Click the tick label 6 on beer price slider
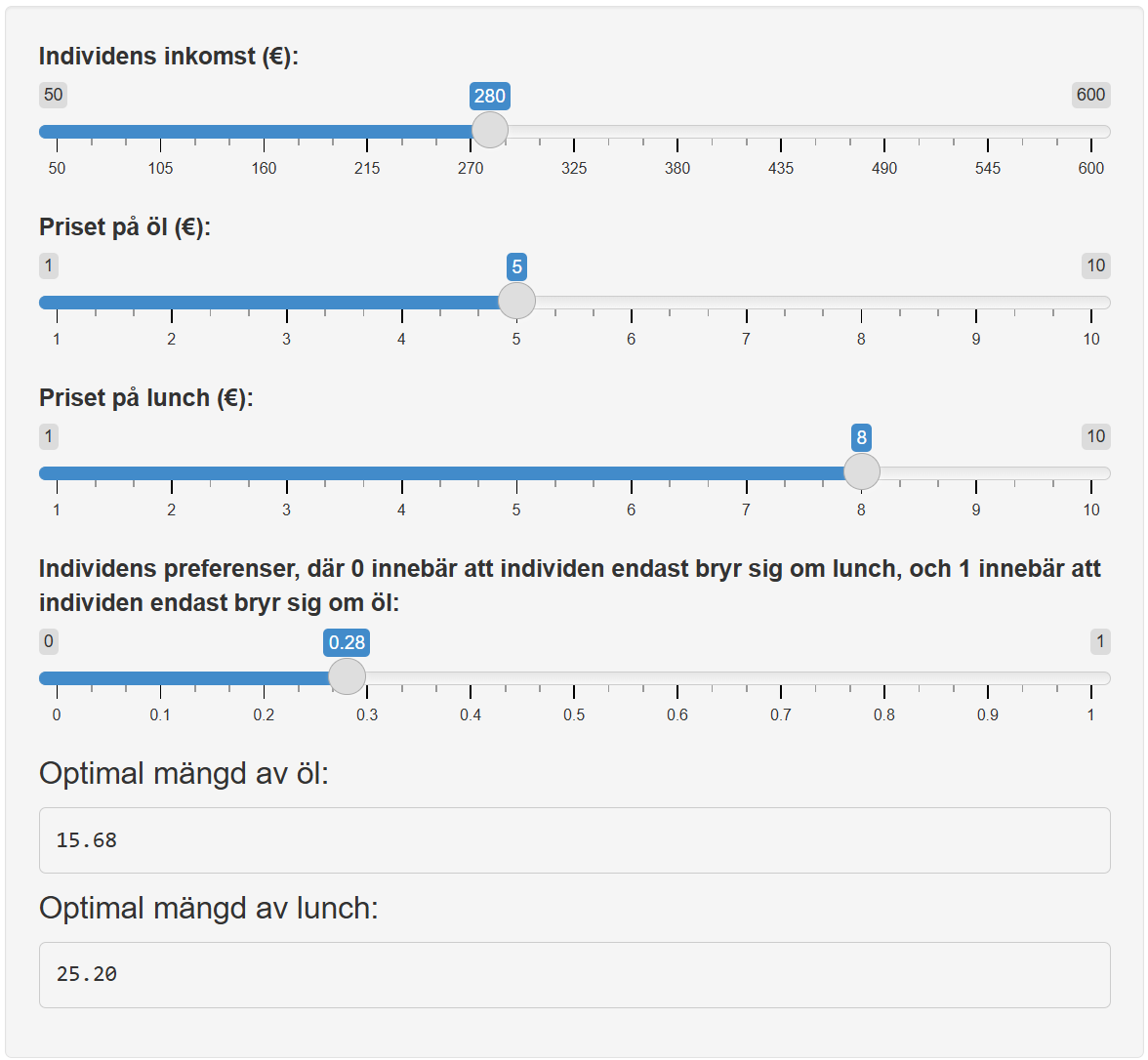The image size is (1148, 1060). pyautogui.click(x=632, y=340)
